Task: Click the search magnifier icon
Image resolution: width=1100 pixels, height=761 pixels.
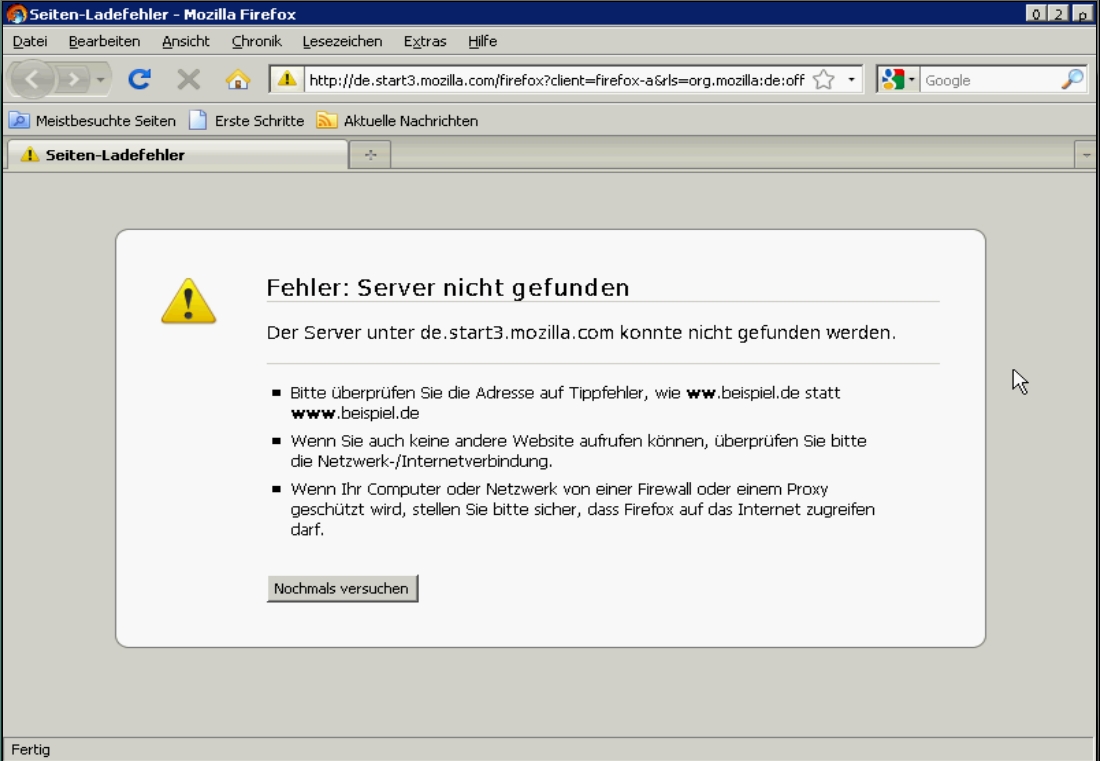Action: tap(1072, 80)
